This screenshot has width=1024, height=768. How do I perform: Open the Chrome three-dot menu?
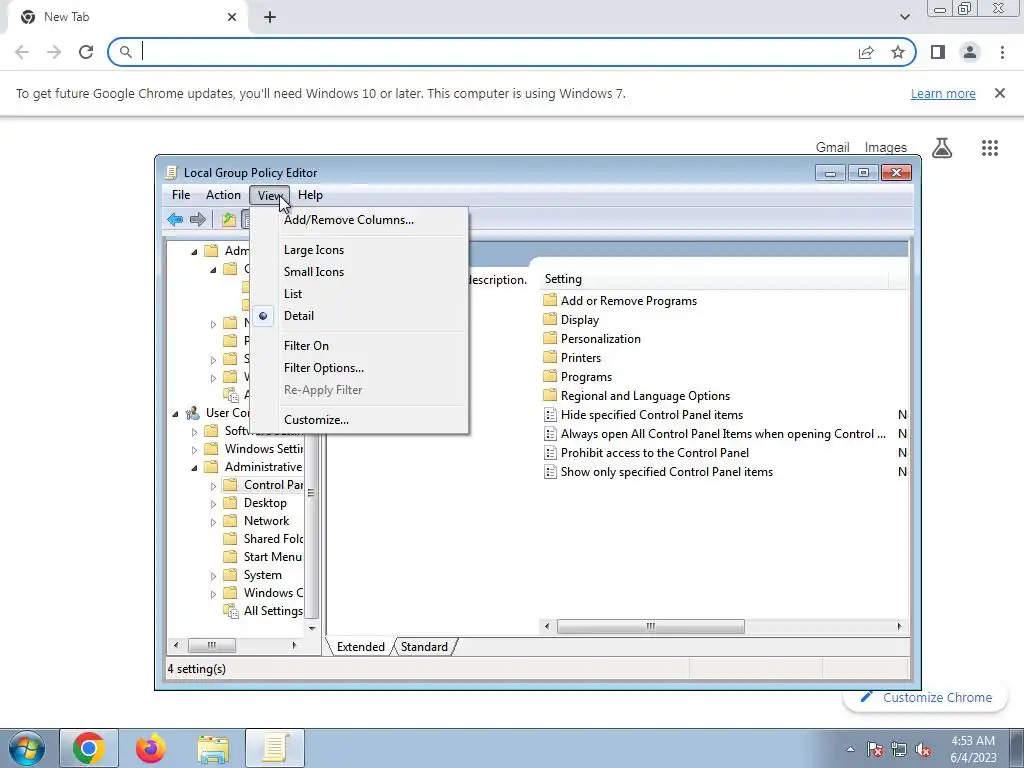(1002, 52)
